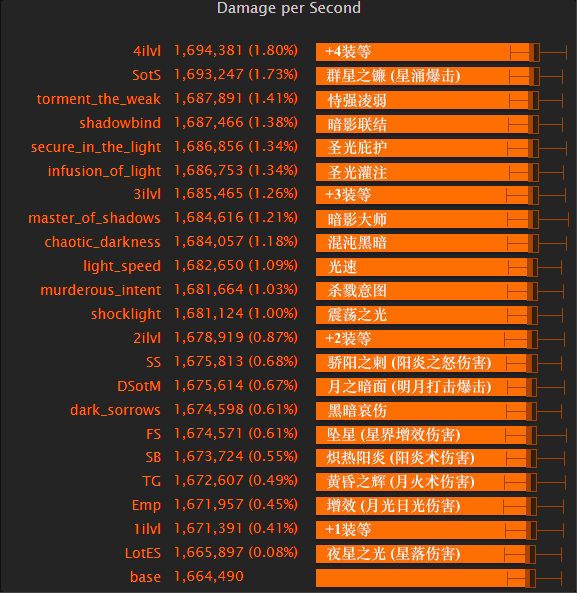Click the FS bar 坠星
The image size is (577, 593).
coord(426,435)
